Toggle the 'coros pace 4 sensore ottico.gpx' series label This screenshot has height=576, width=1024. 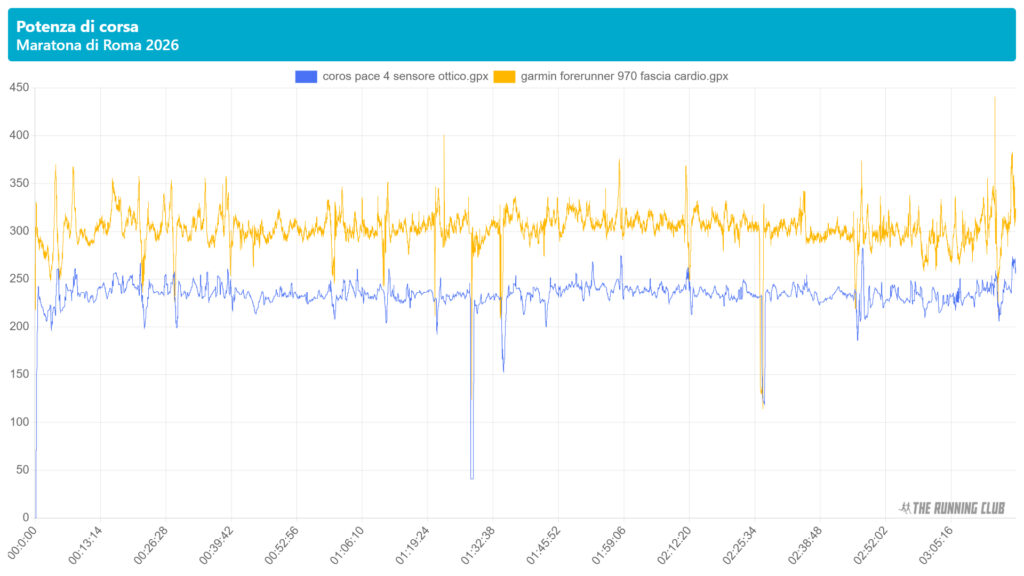point(405,76)
